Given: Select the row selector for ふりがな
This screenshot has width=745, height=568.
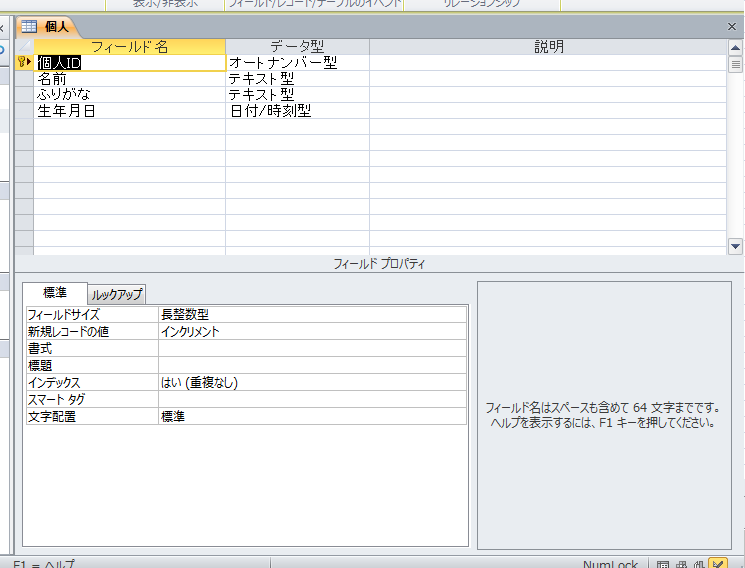Looking at the screenshot, I should pos(24,95).
